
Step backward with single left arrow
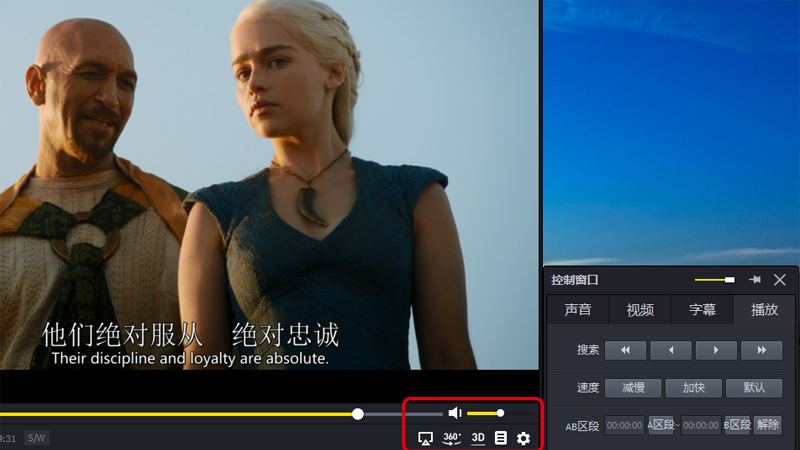(x=670, y=350)
